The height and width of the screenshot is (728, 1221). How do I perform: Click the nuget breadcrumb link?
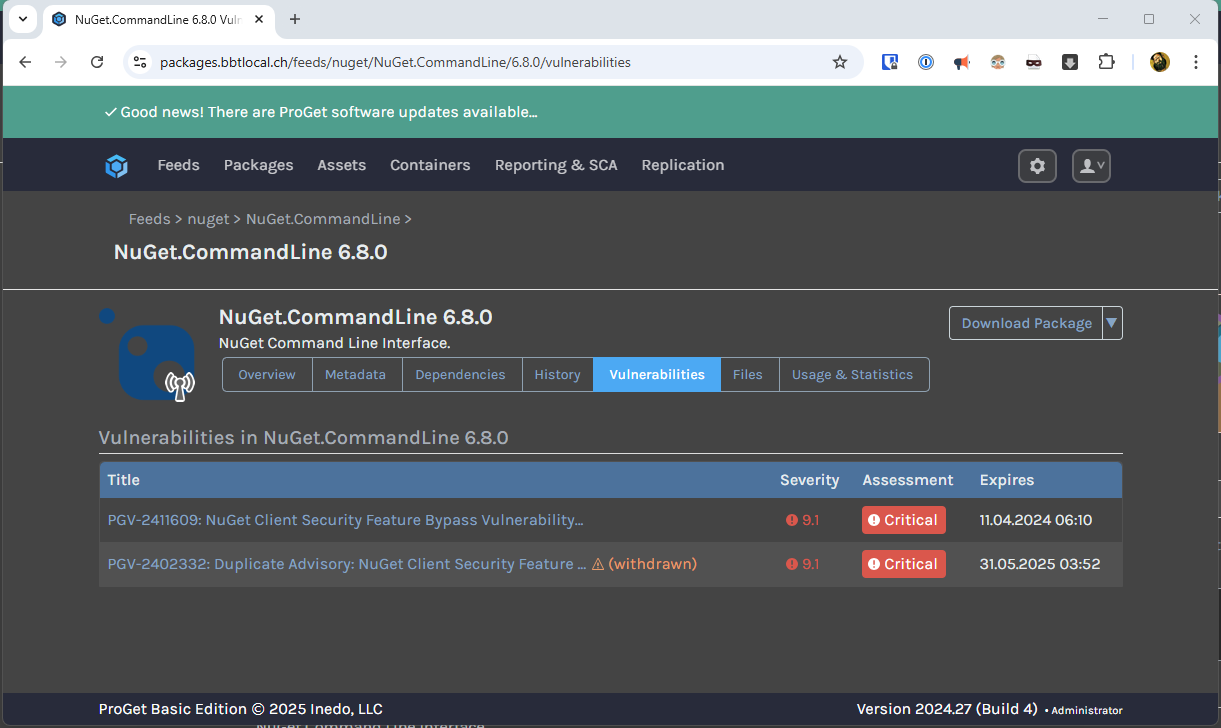208,219
